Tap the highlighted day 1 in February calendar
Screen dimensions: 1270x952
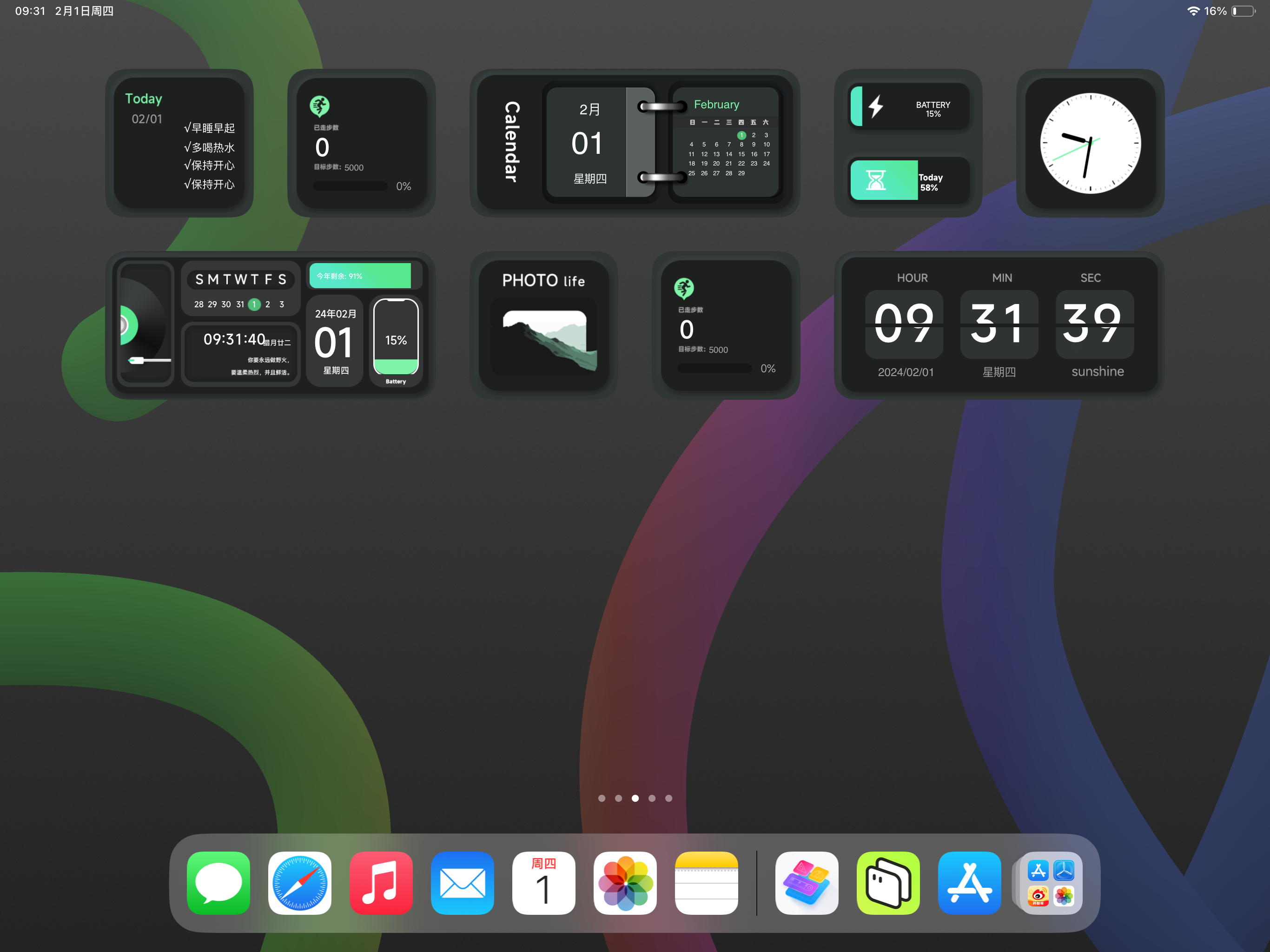coord(741,135)
